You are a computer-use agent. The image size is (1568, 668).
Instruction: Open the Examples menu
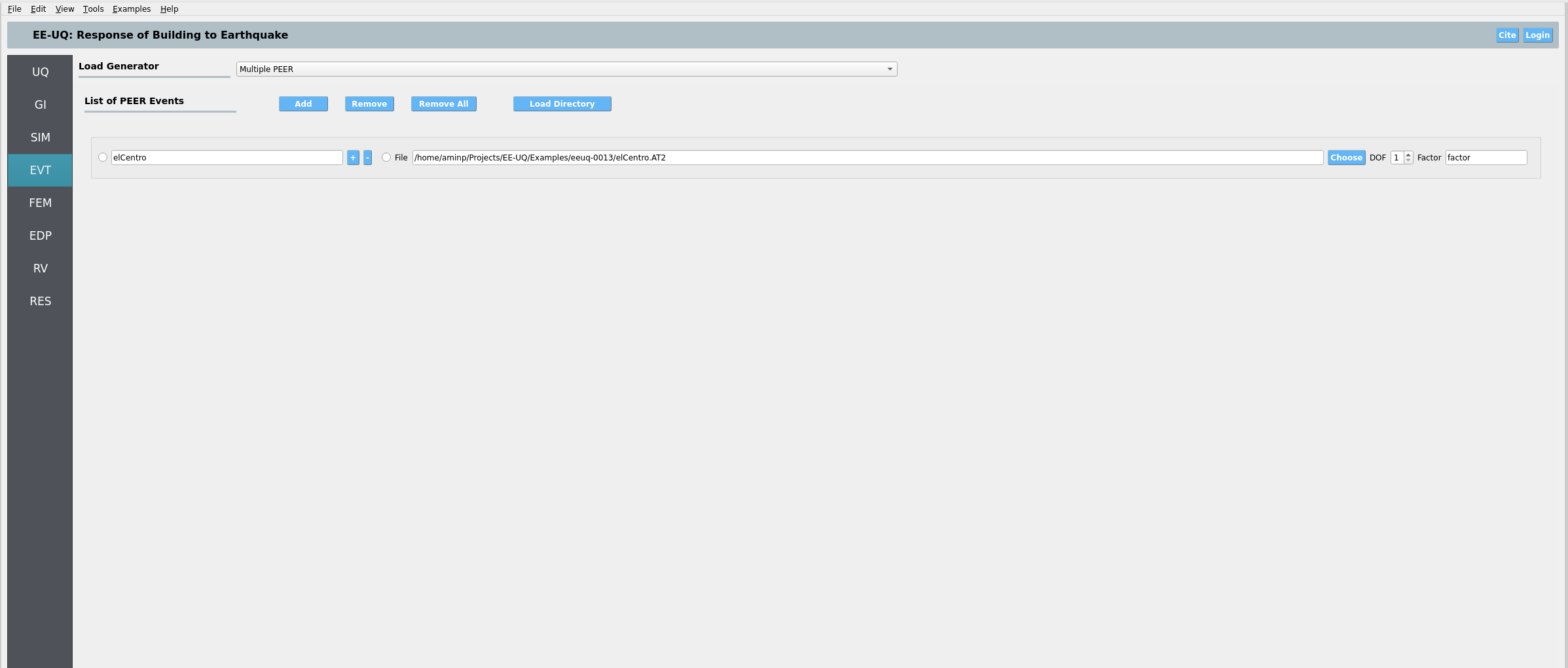(x=132, y=9)
